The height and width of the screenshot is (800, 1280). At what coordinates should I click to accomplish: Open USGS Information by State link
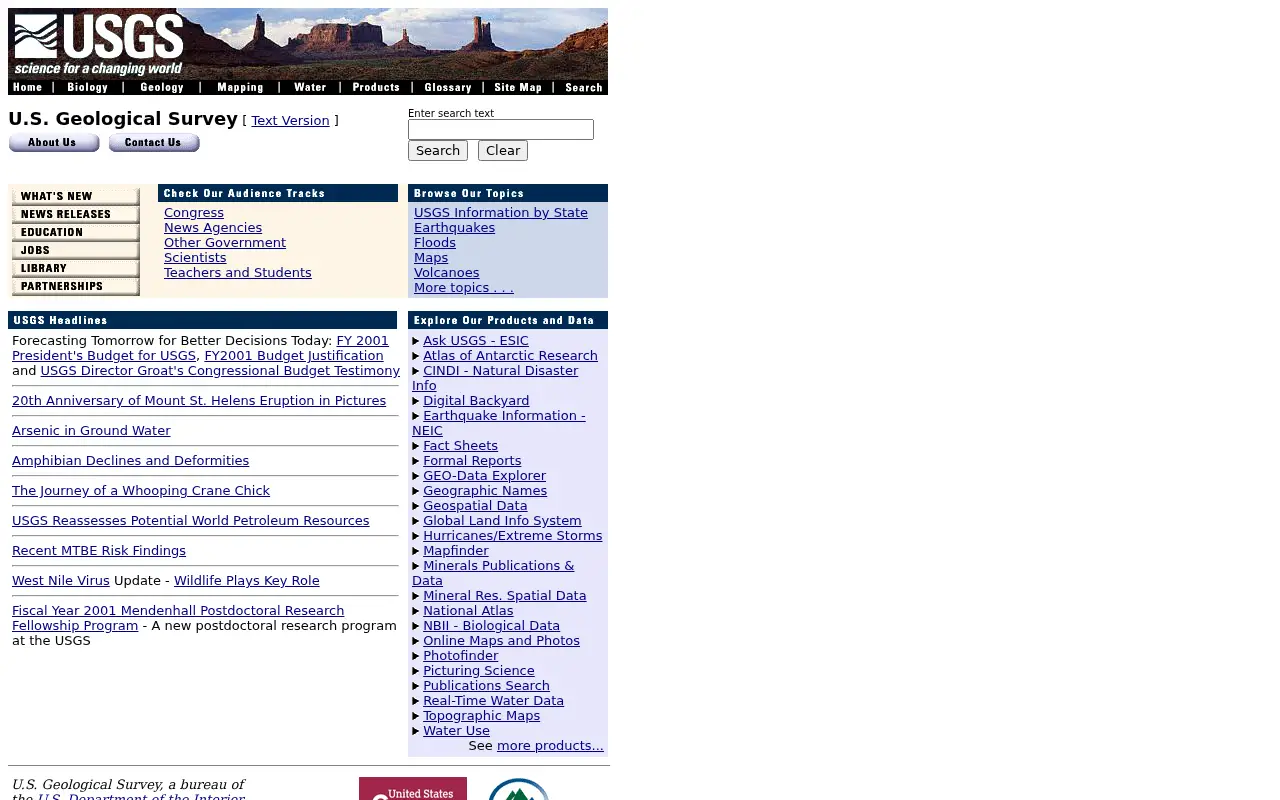click(x=501, y=213)
